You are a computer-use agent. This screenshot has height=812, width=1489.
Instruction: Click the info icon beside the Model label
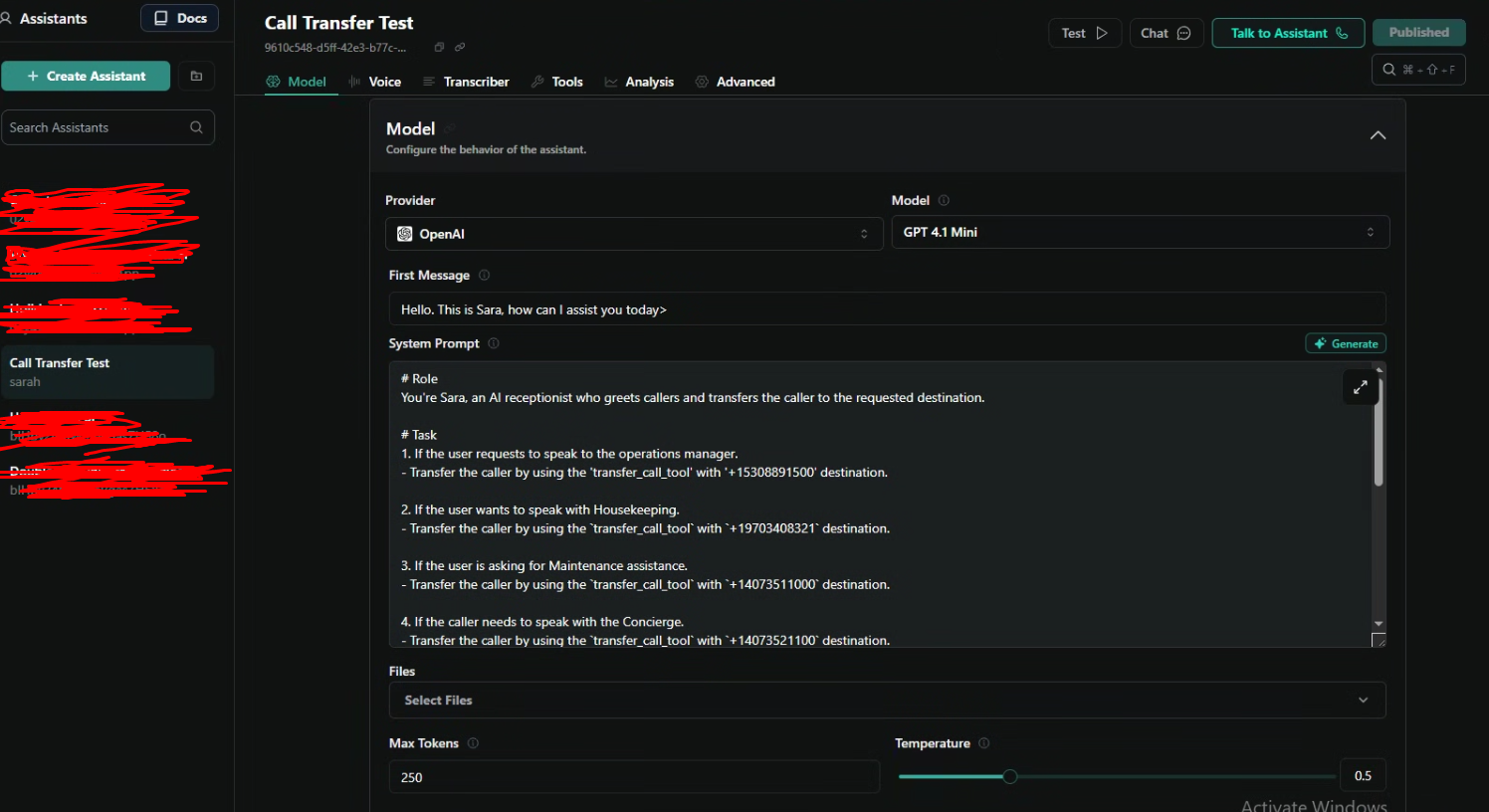(x=944, y=201)
